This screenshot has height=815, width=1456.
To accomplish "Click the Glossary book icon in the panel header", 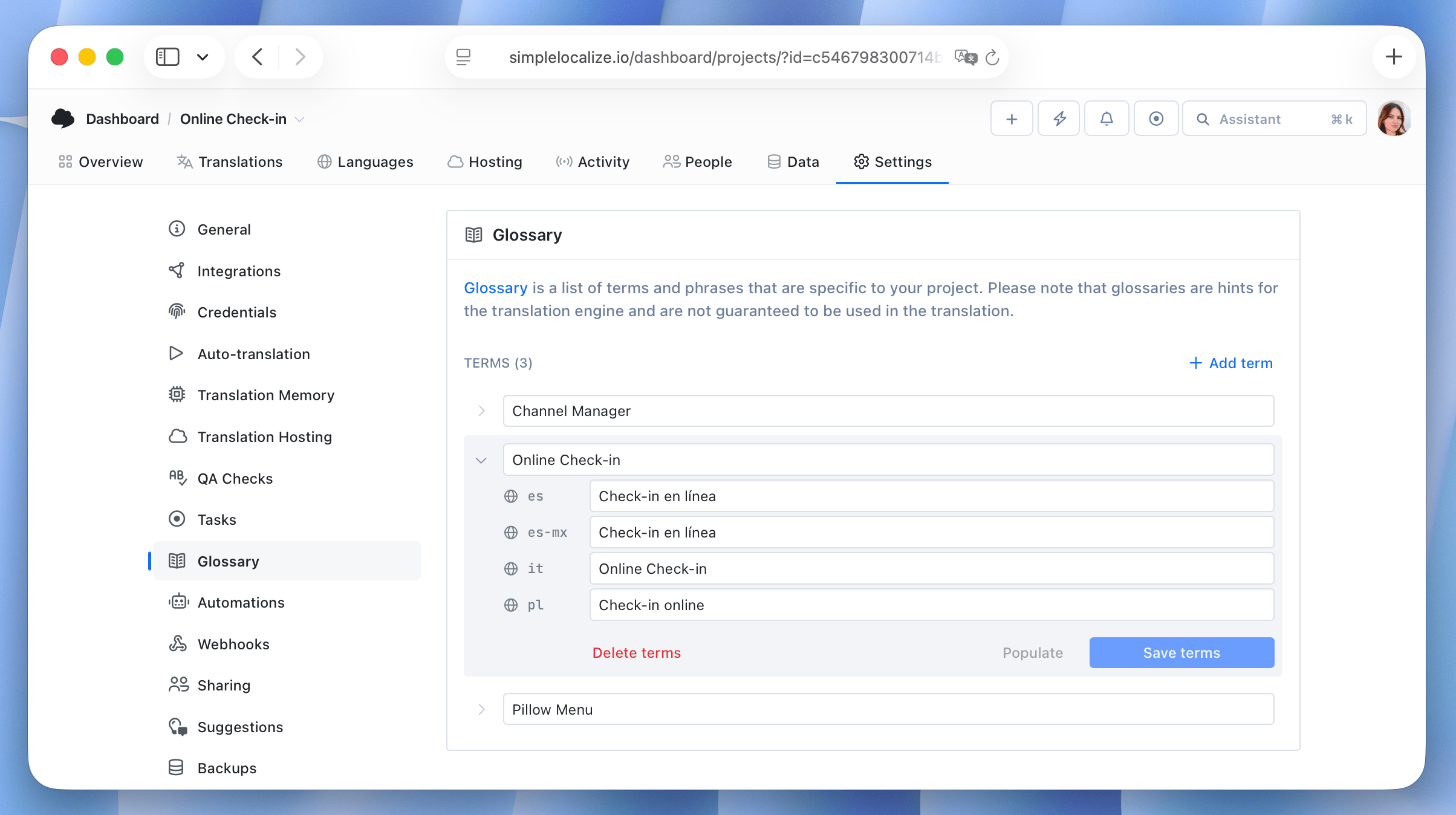I will coord(473,235).
